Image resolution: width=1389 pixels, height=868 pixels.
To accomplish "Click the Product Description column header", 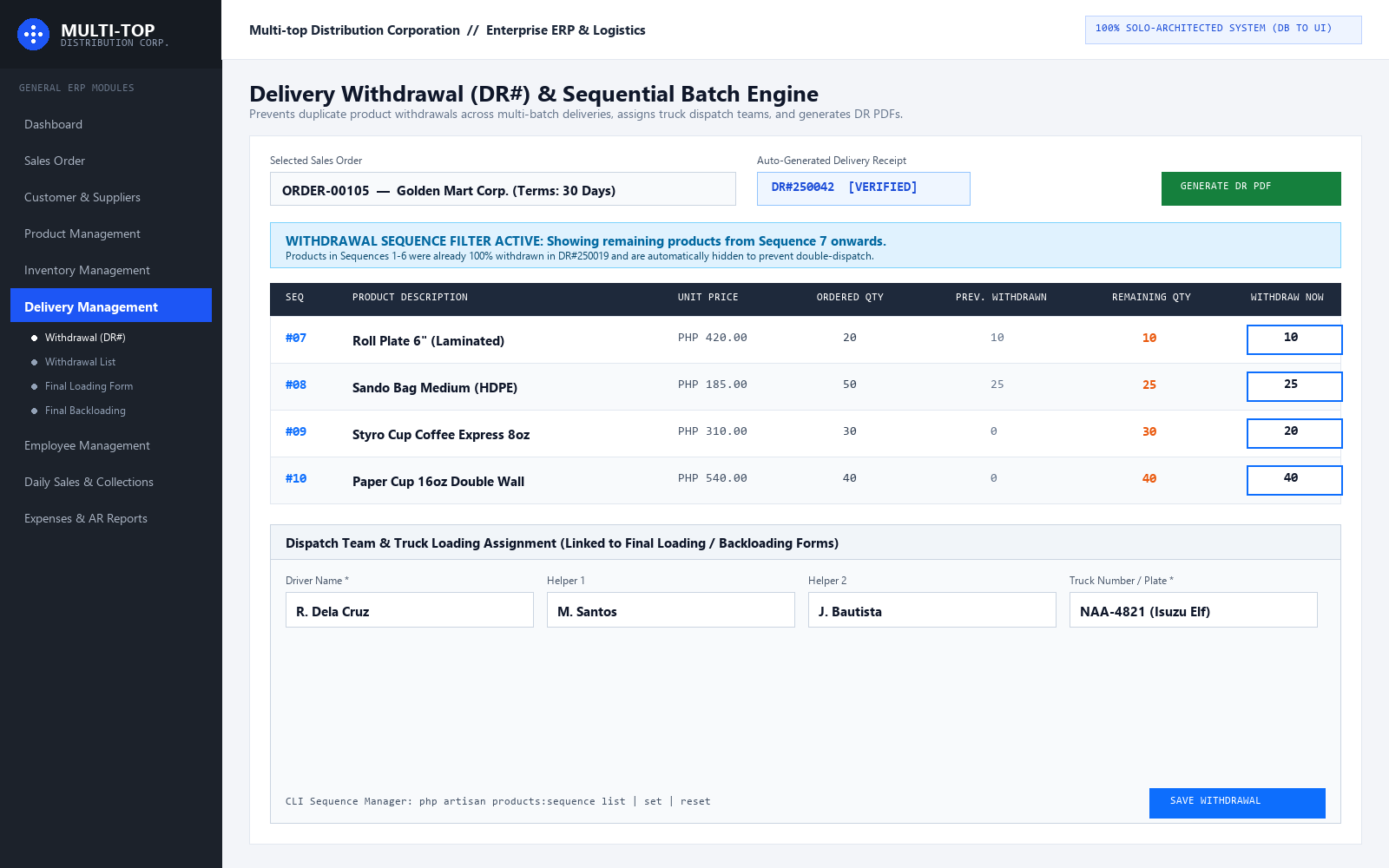I will [410, 297].
